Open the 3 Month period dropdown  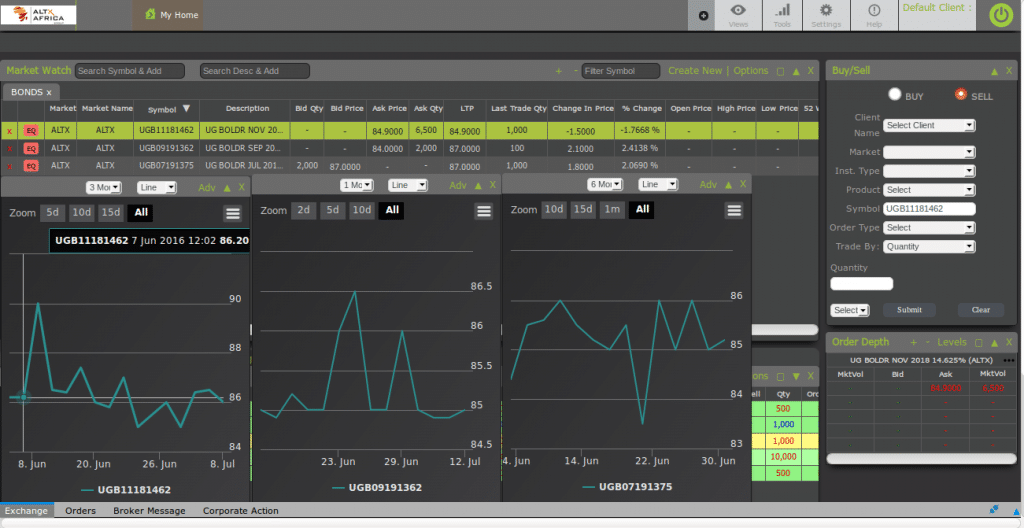(x=103, y=187)
